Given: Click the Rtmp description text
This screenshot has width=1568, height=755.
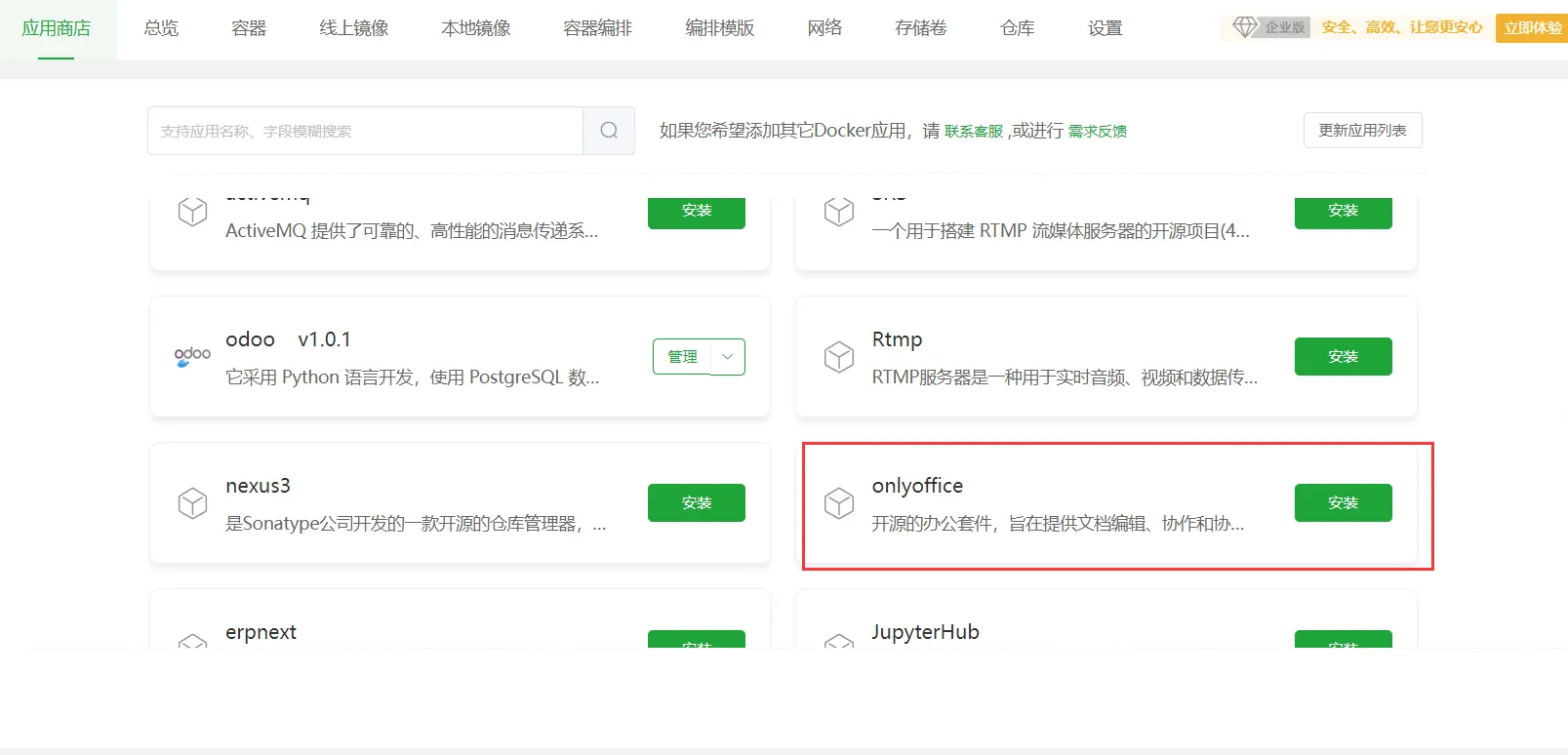Looking at the screenshot, I should tap(1065, 377).
